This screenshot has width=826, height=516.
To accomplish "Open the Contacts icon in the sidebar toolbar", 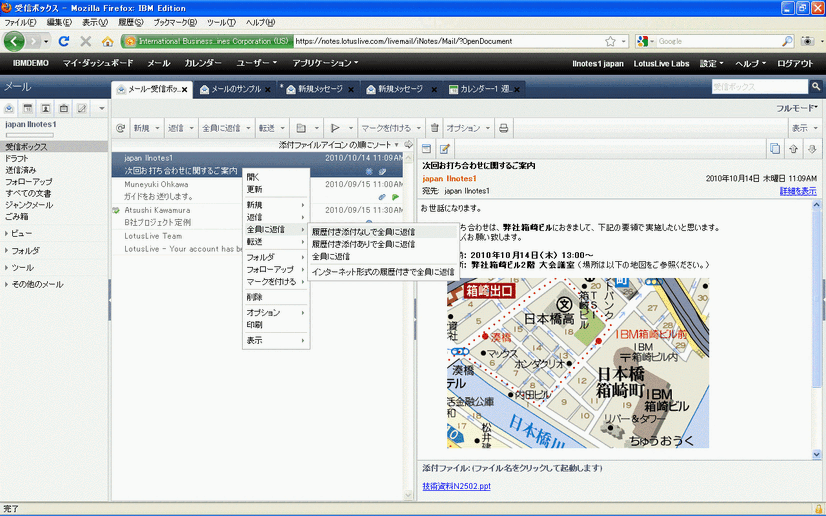I will coord(46,108).
